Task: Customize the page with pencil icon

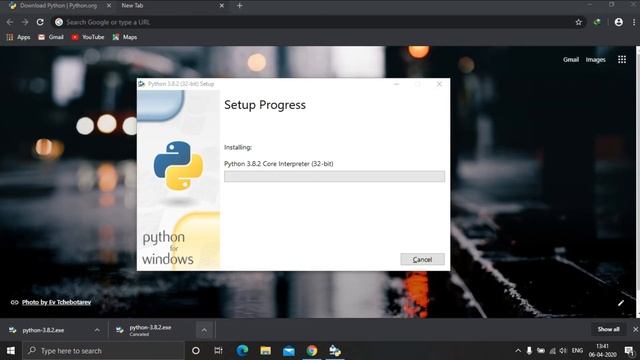Action: coord(621,303)
